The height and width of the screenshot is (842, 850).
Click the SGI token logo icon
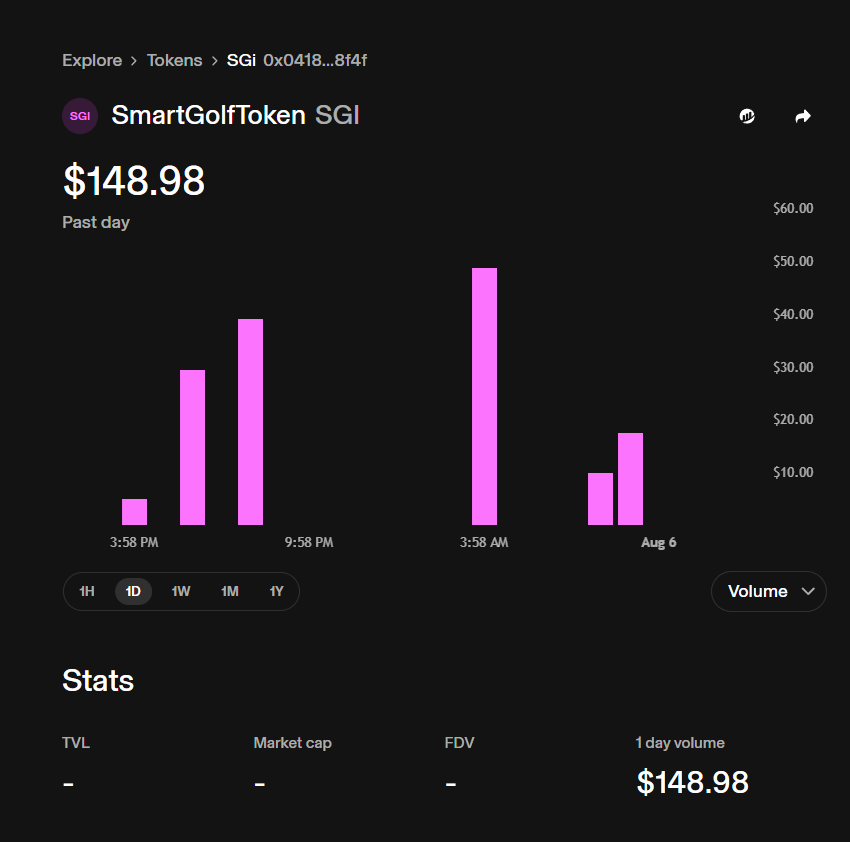[x=80, y=116]
